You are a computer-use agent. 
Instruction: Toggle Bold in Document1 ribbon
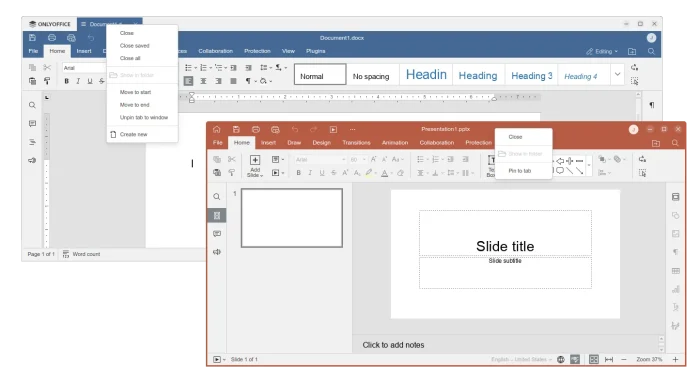click(67, 81)
